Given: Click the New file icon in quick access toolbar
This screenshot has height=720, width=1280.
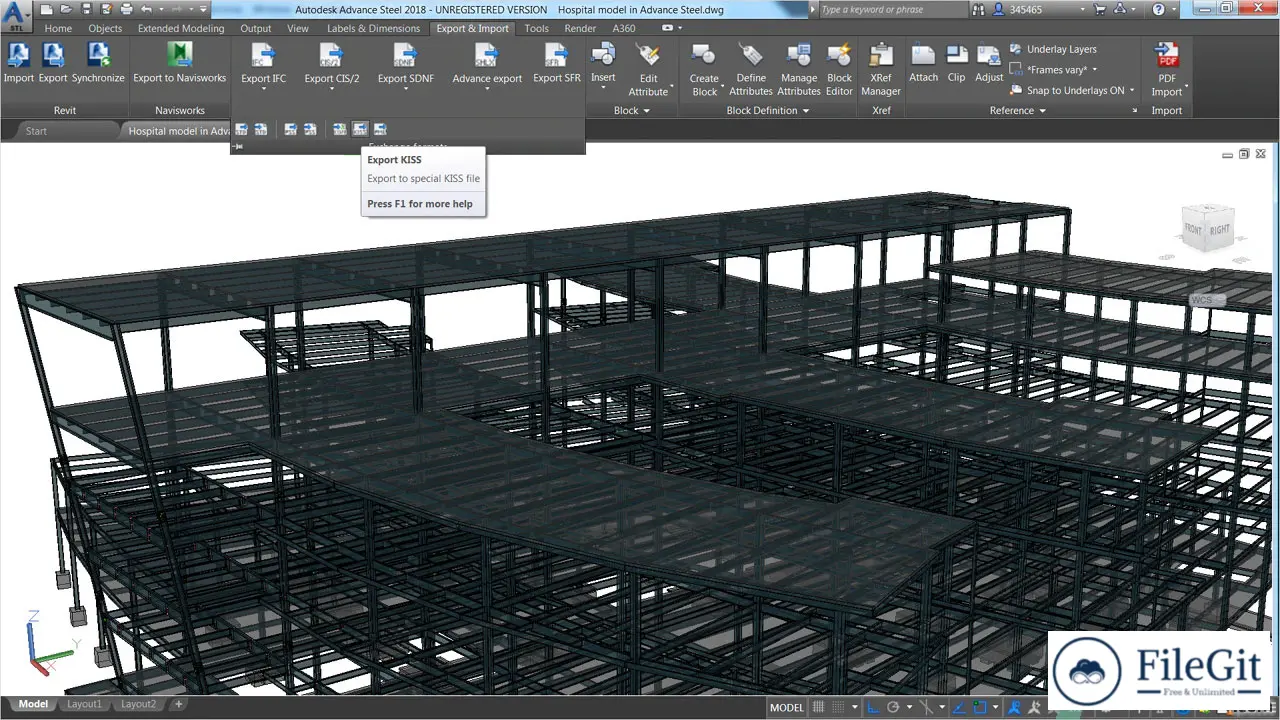Looking at the screenshot, I should 47,9.
